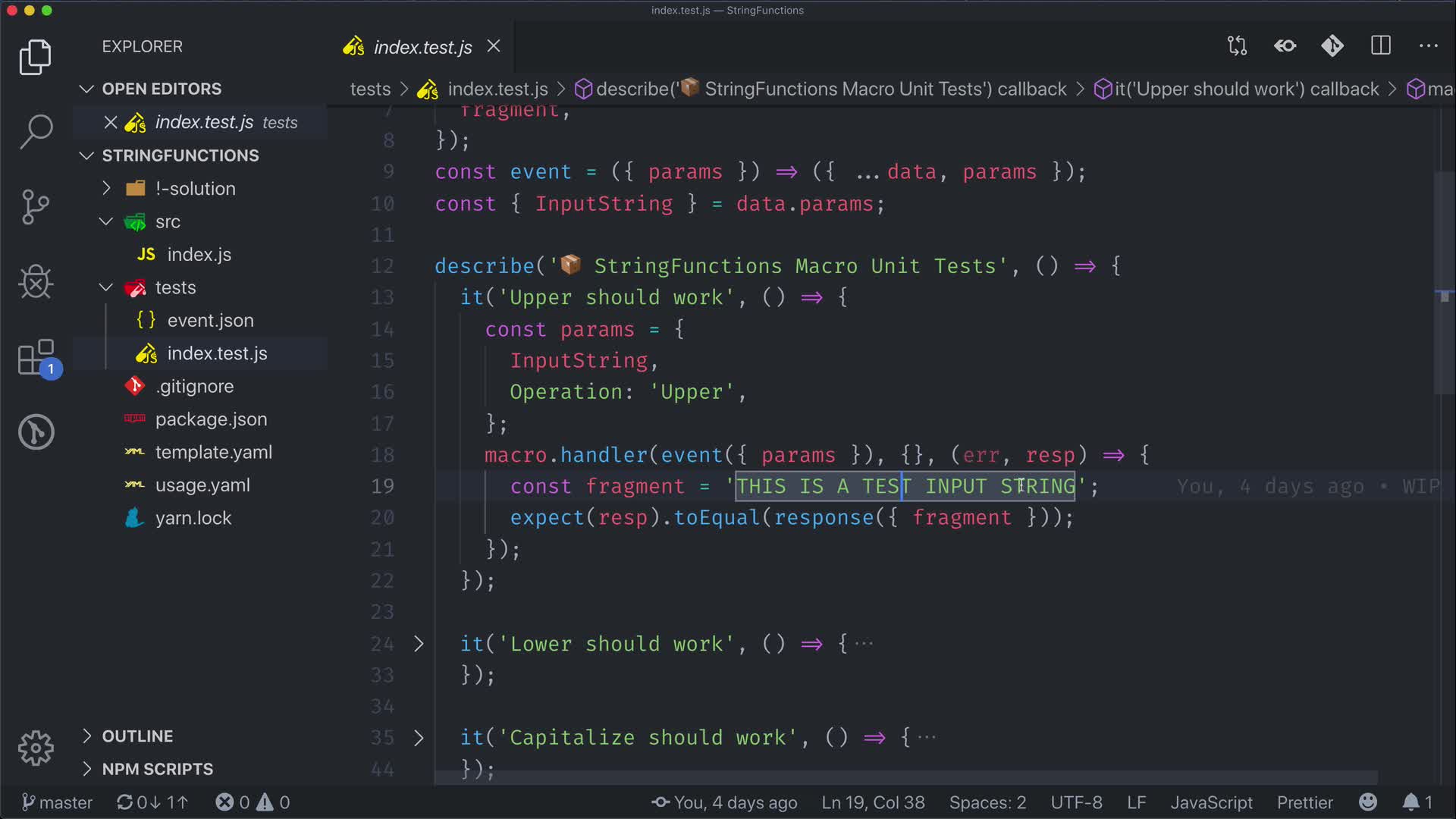This screenshot has width=1456, height=819.
Task: Click the notifications bell in status bar
Action: tap(1410, 802)
